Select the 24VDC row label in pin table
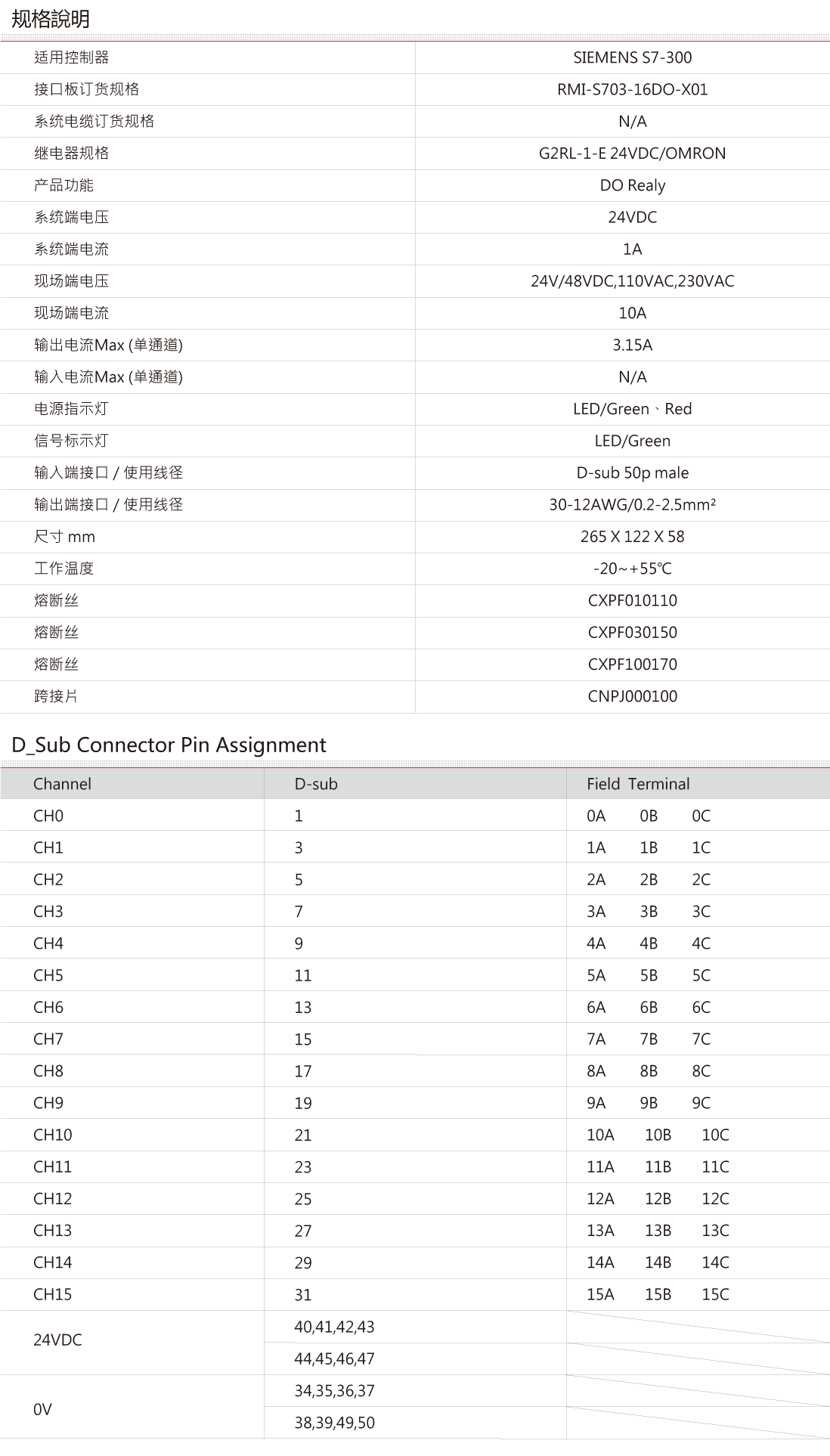 pos(57,1340)
